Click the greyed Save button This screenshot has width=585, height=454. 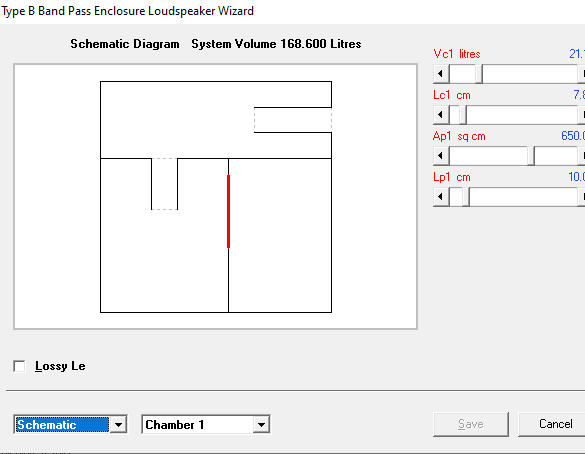471,424
